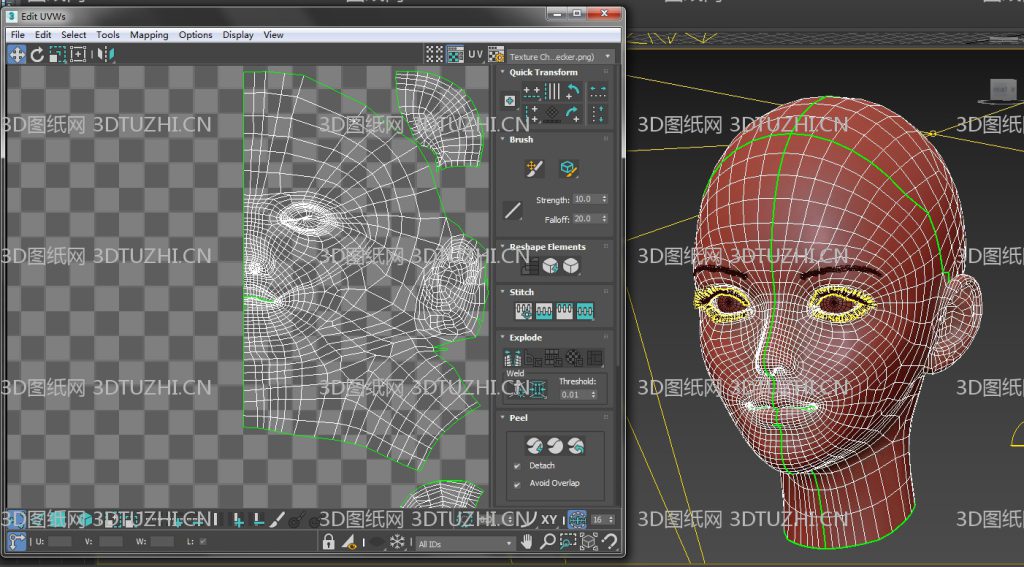Screen dimensions: 1024x567
Task: Toggle the Avoid Overlap checkbox
Action: 517,484
